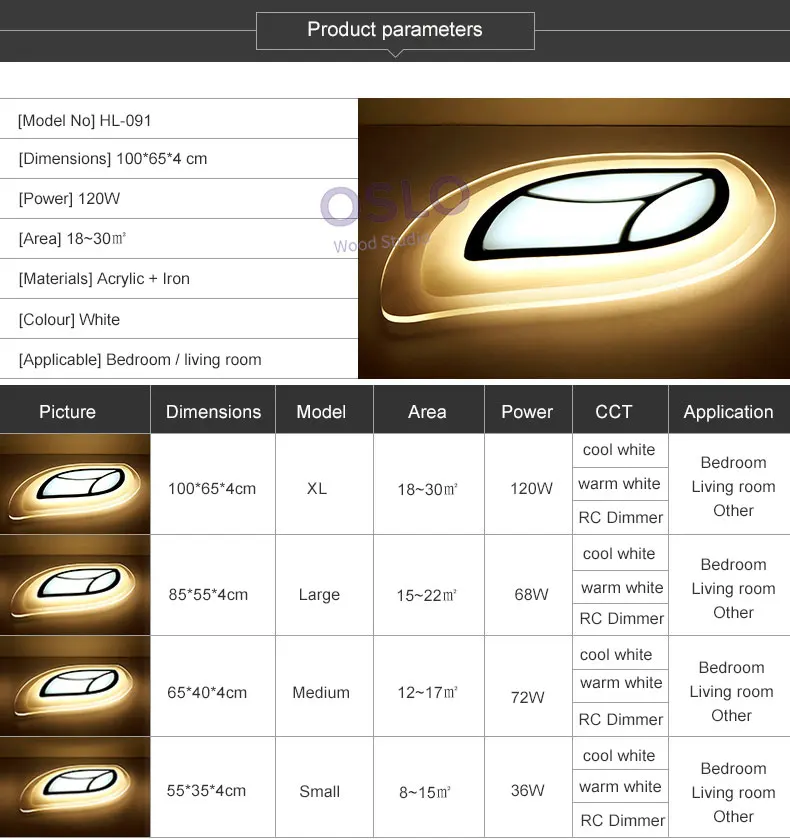Select warm white in the XL row
Viewport: 790px width, 839px height.
[619, 484]
